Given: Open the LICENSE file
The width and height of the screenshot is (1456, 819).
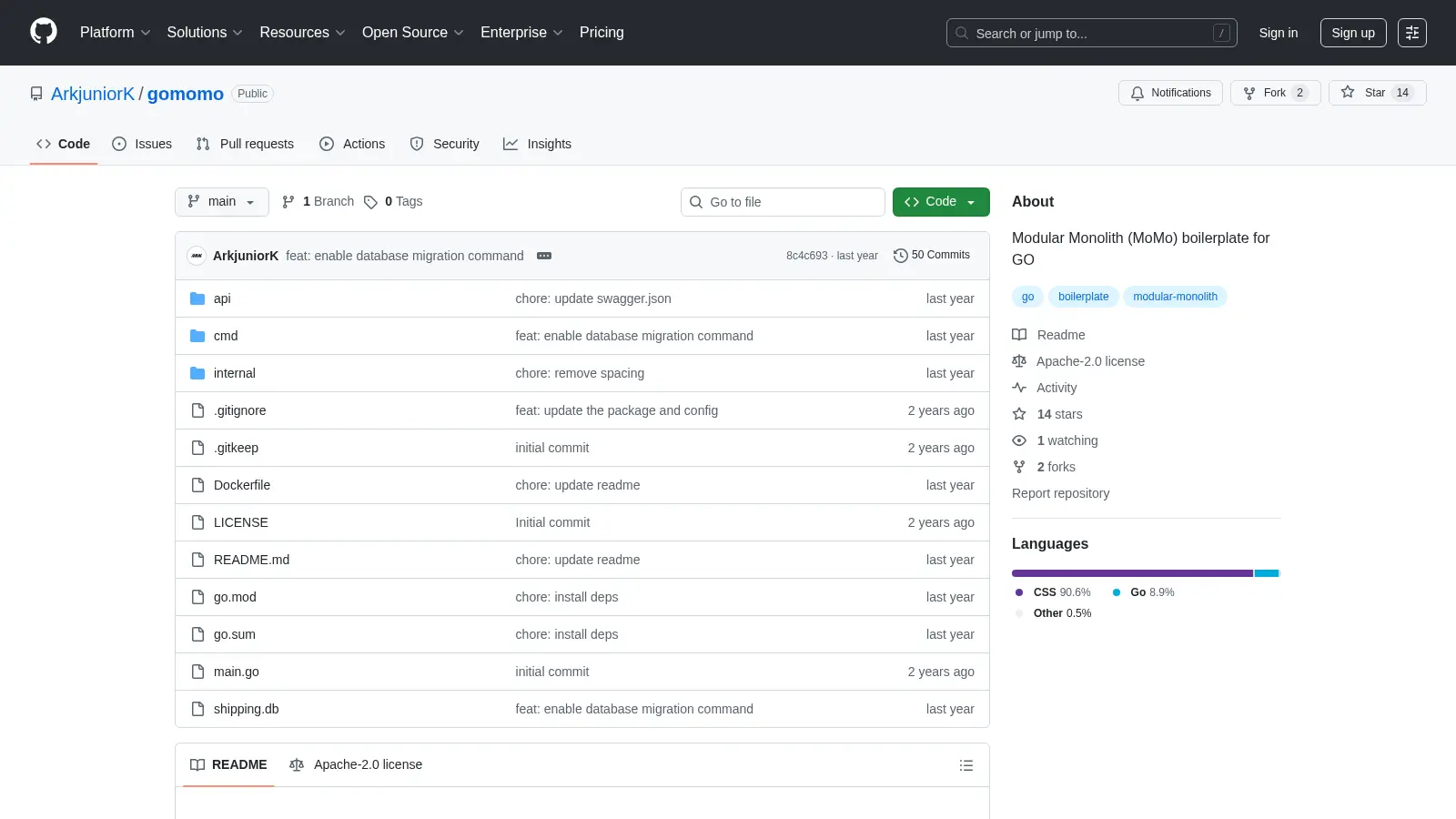Looking at the screenshot, I should (x=241, y=522).
